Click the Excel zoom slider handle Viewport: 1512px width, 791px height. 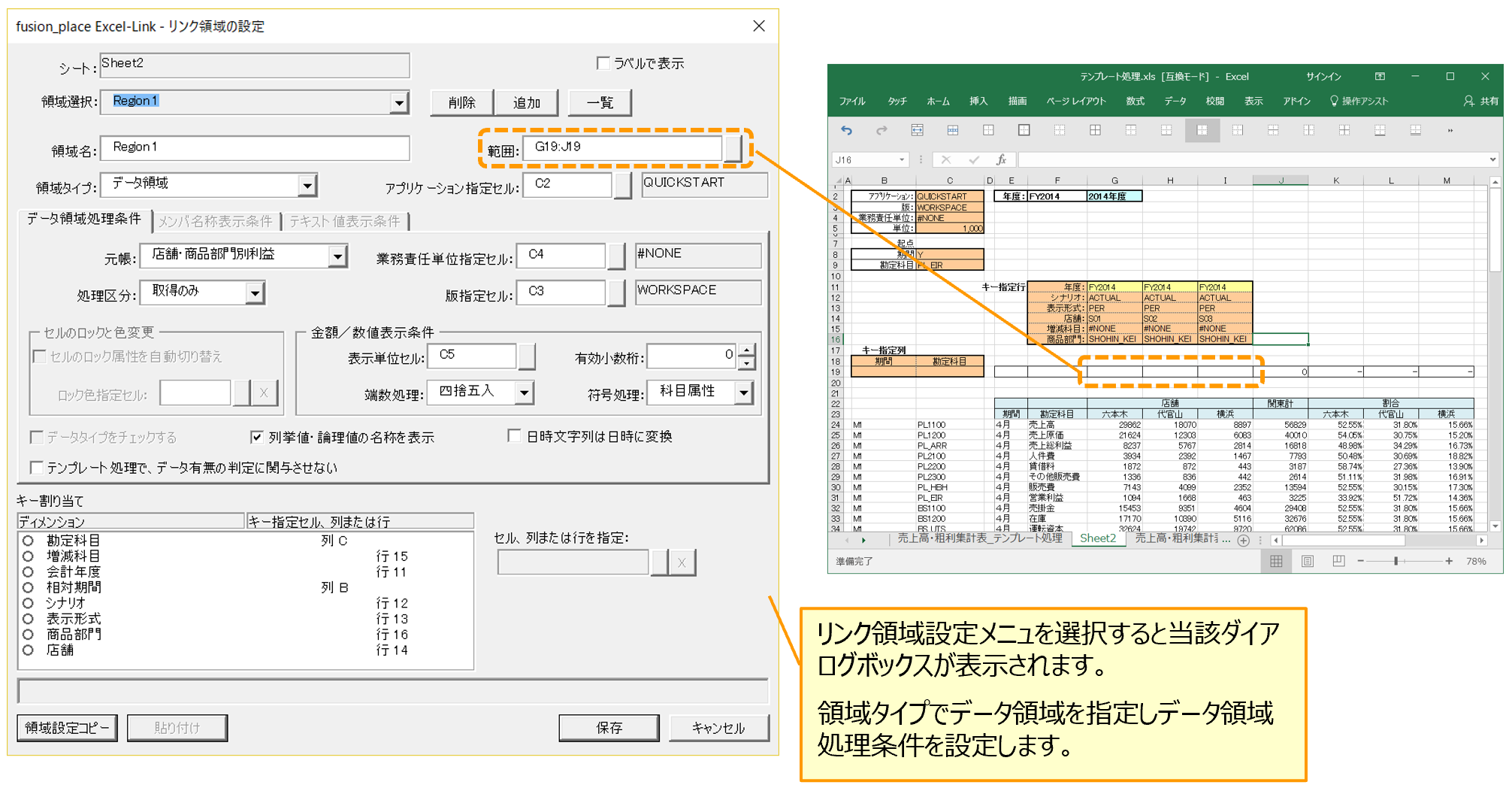click(1396, 561)
